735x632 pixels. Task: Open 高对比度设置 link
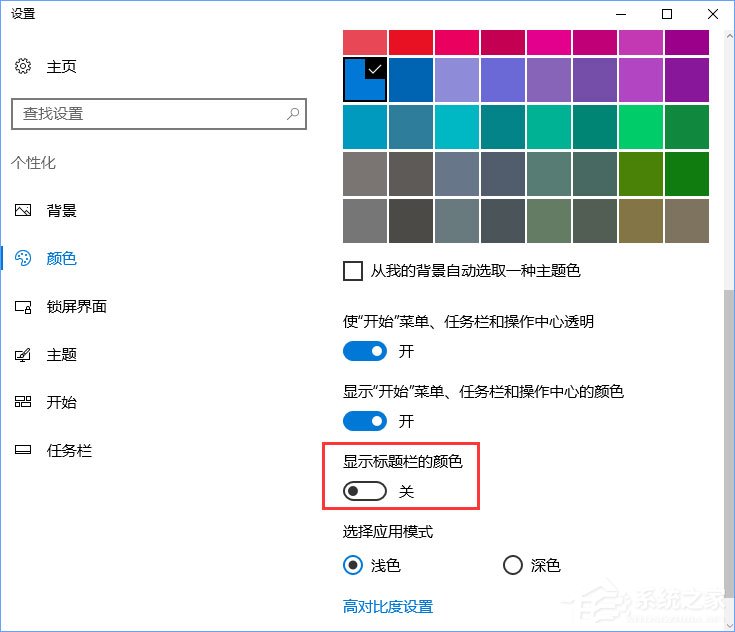pyautogui.click(x=388, y=607)
